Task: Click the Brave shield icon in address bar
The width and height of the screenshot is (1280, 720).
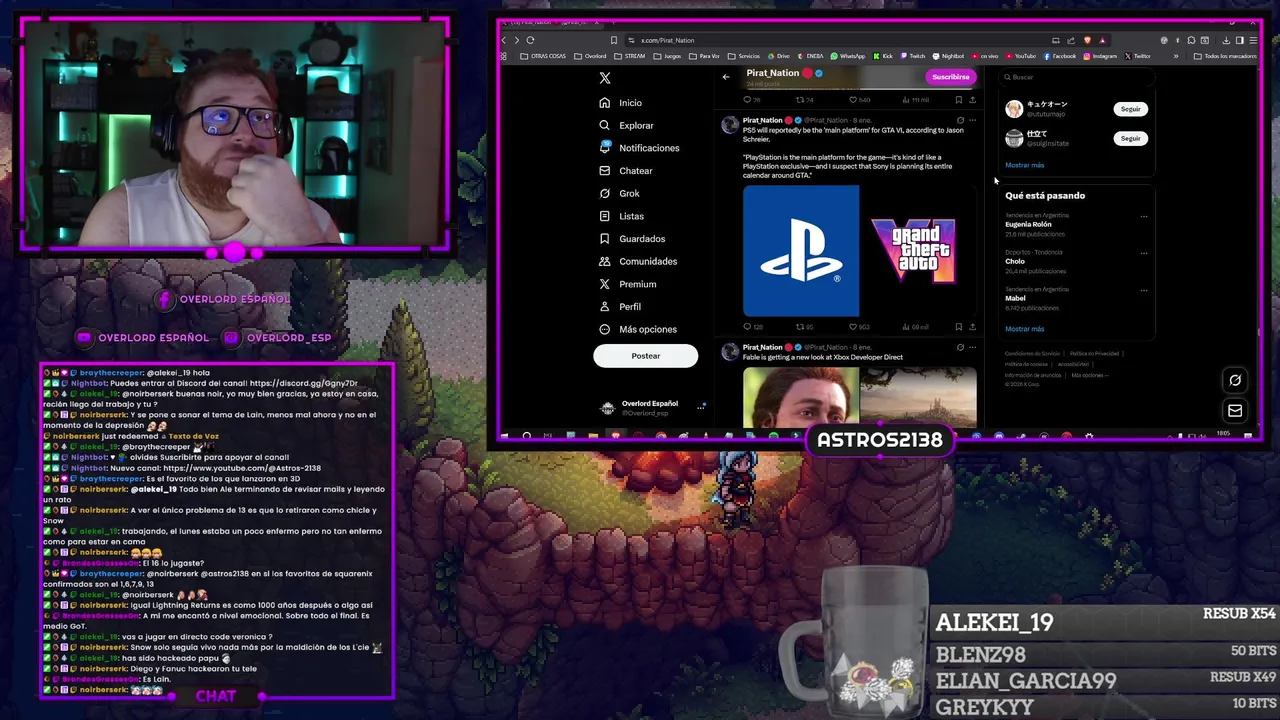Action: pos(1087,40)
